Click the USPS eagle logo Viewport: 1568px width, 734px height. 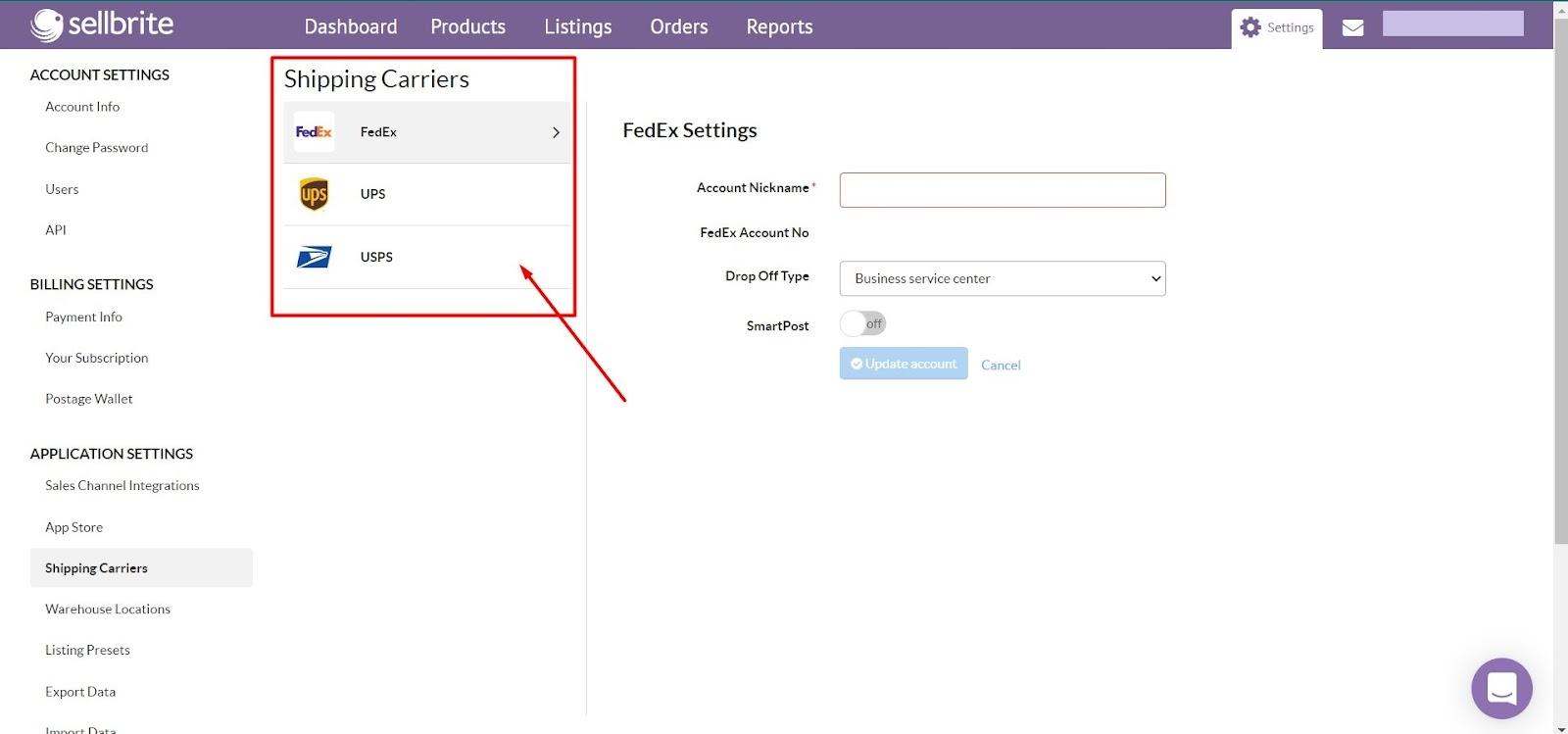point(314,257)
